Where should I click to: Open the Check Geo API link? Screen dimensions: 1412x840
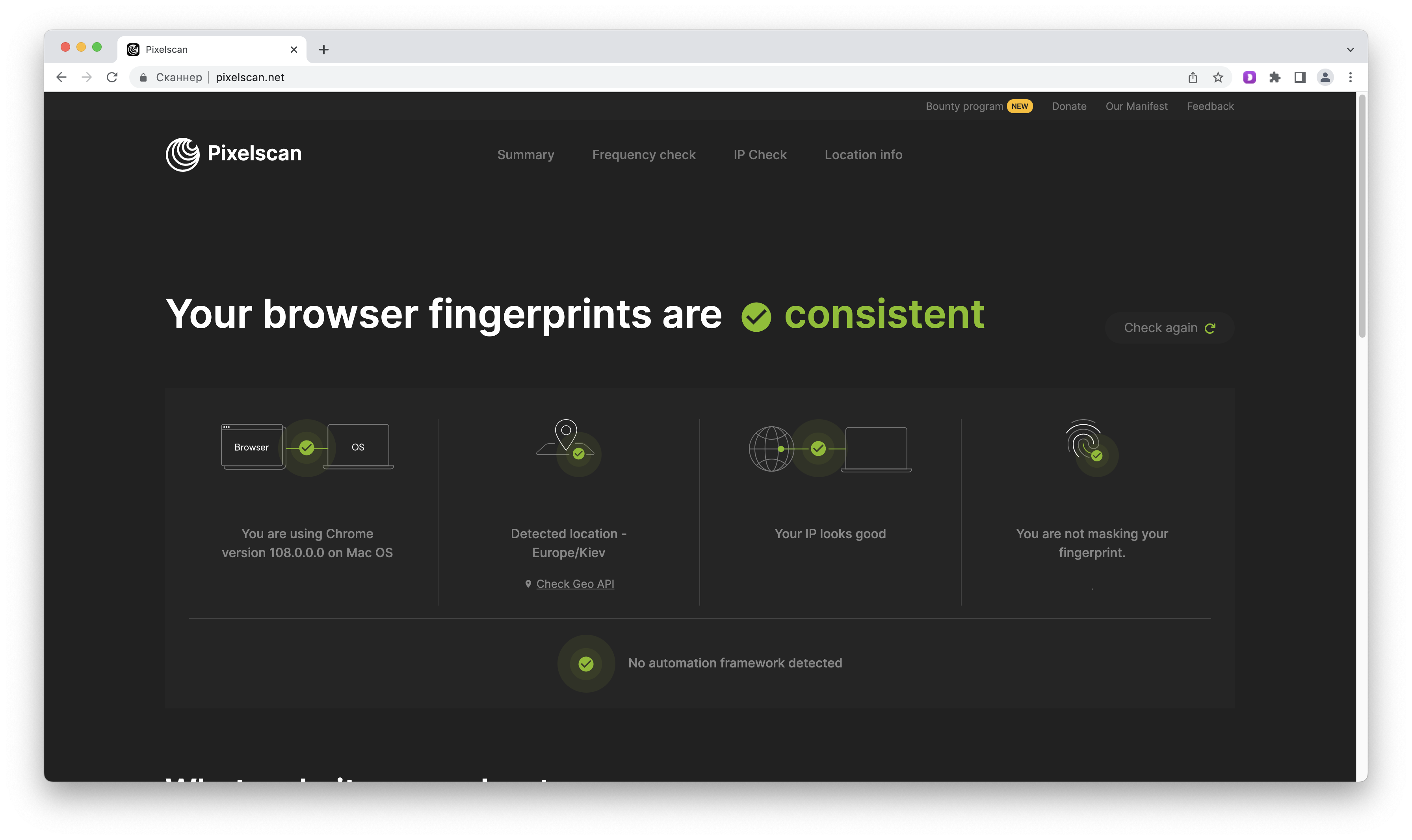[x=575, y=584]
